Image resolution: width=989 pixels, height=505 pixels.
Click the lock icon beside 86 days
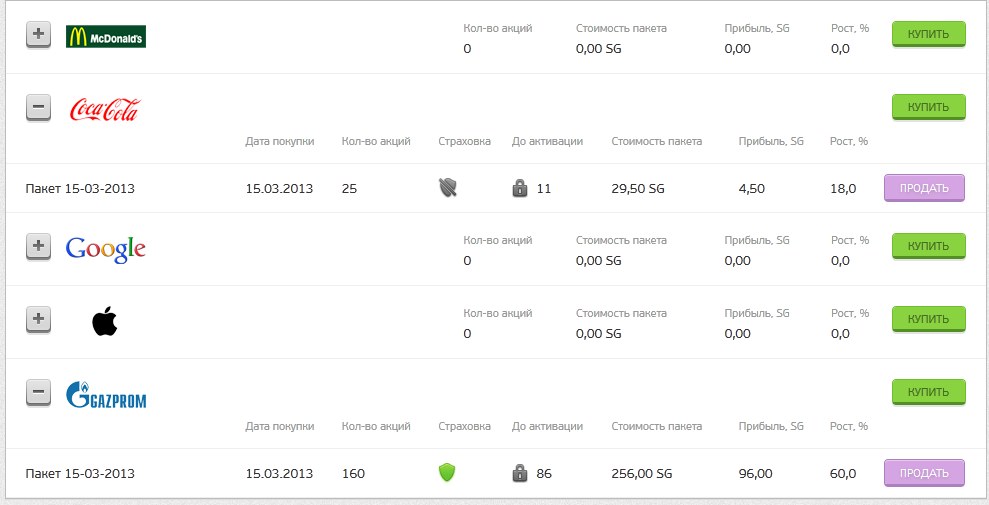point(520,473)
